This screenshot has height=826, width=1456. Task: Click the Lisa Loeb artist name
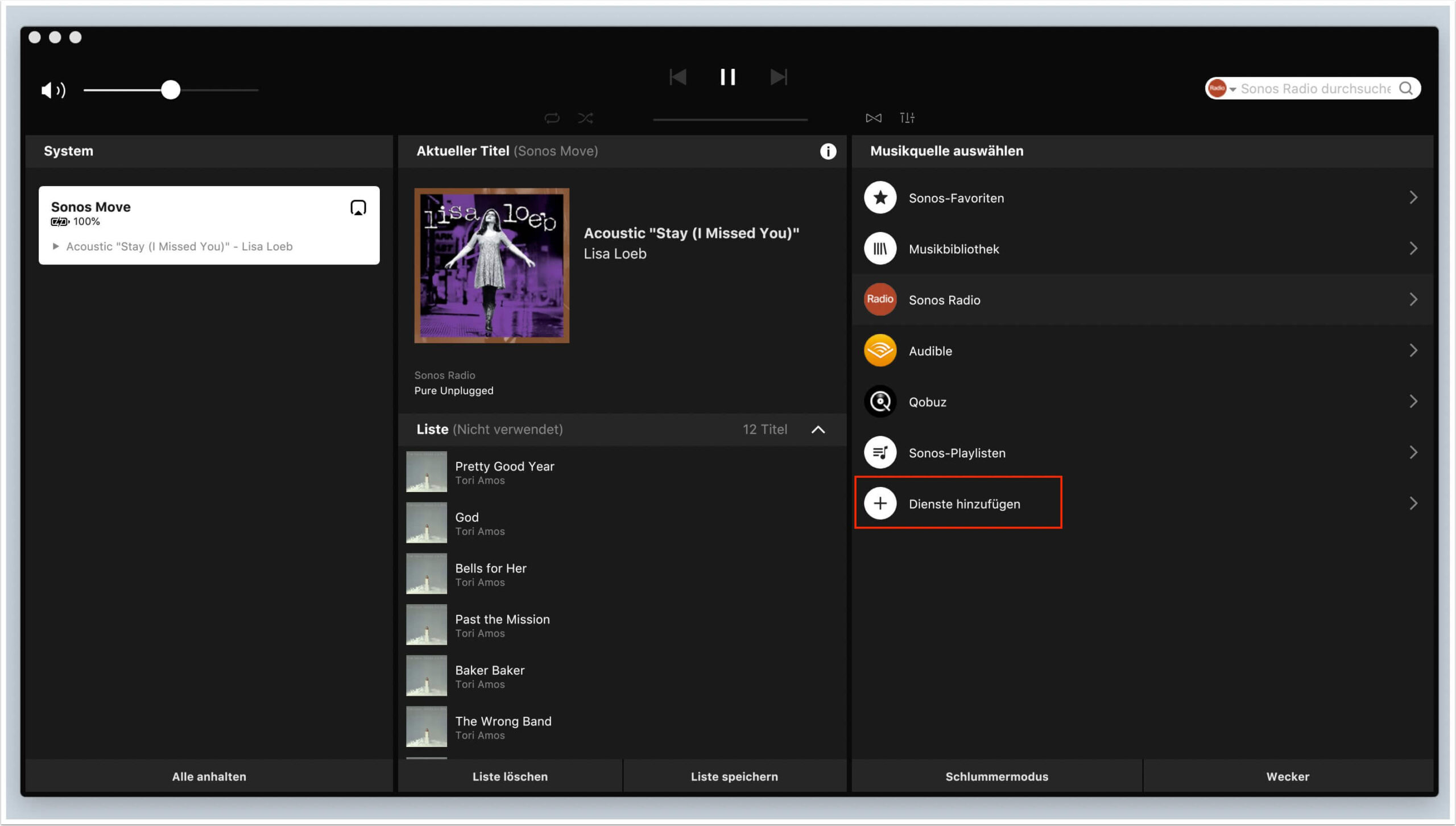point(615,254)
